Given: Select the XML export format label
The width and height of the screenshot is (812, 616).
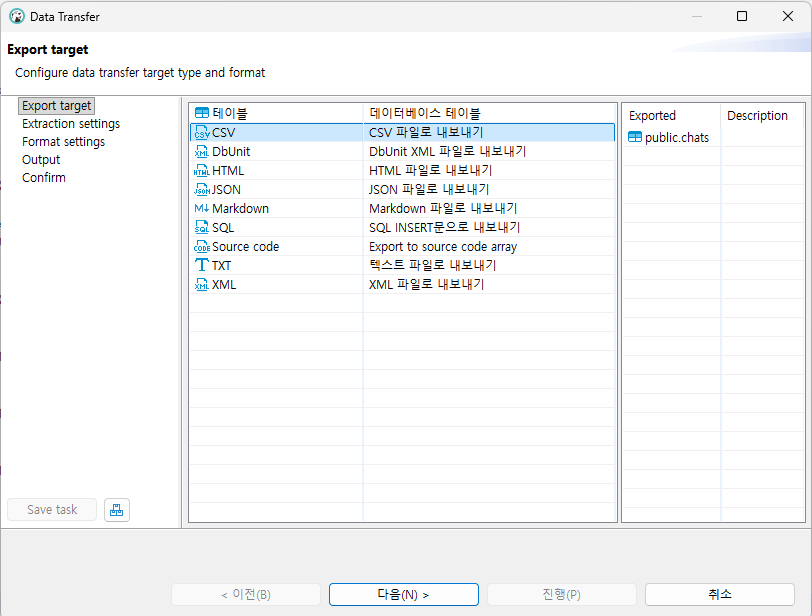Looking at the screenshot, I should [x=224, y=285].
